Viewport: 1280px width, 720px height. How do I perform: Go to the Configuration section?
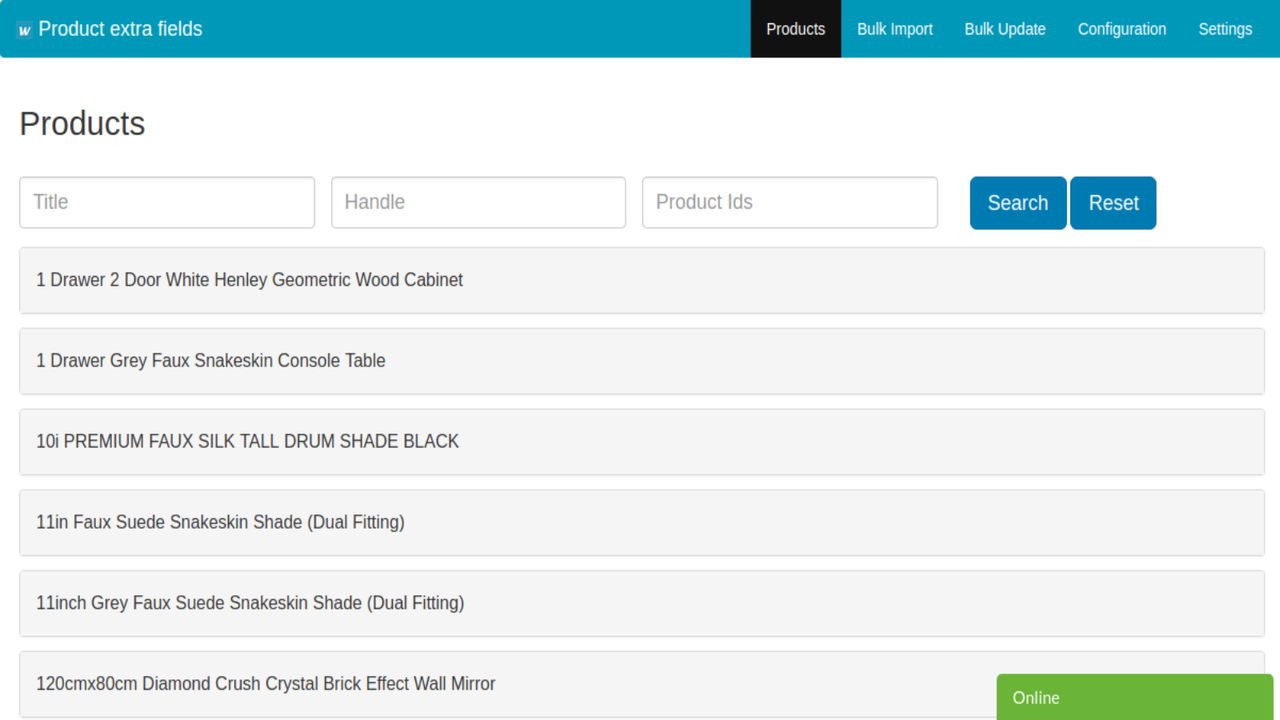pyautogui.click(x=1121, y=29)
